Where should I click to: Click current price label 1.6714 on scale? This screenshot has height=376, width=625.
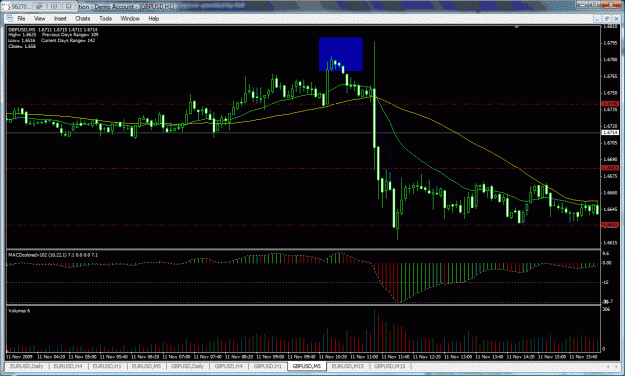[610, 132]
